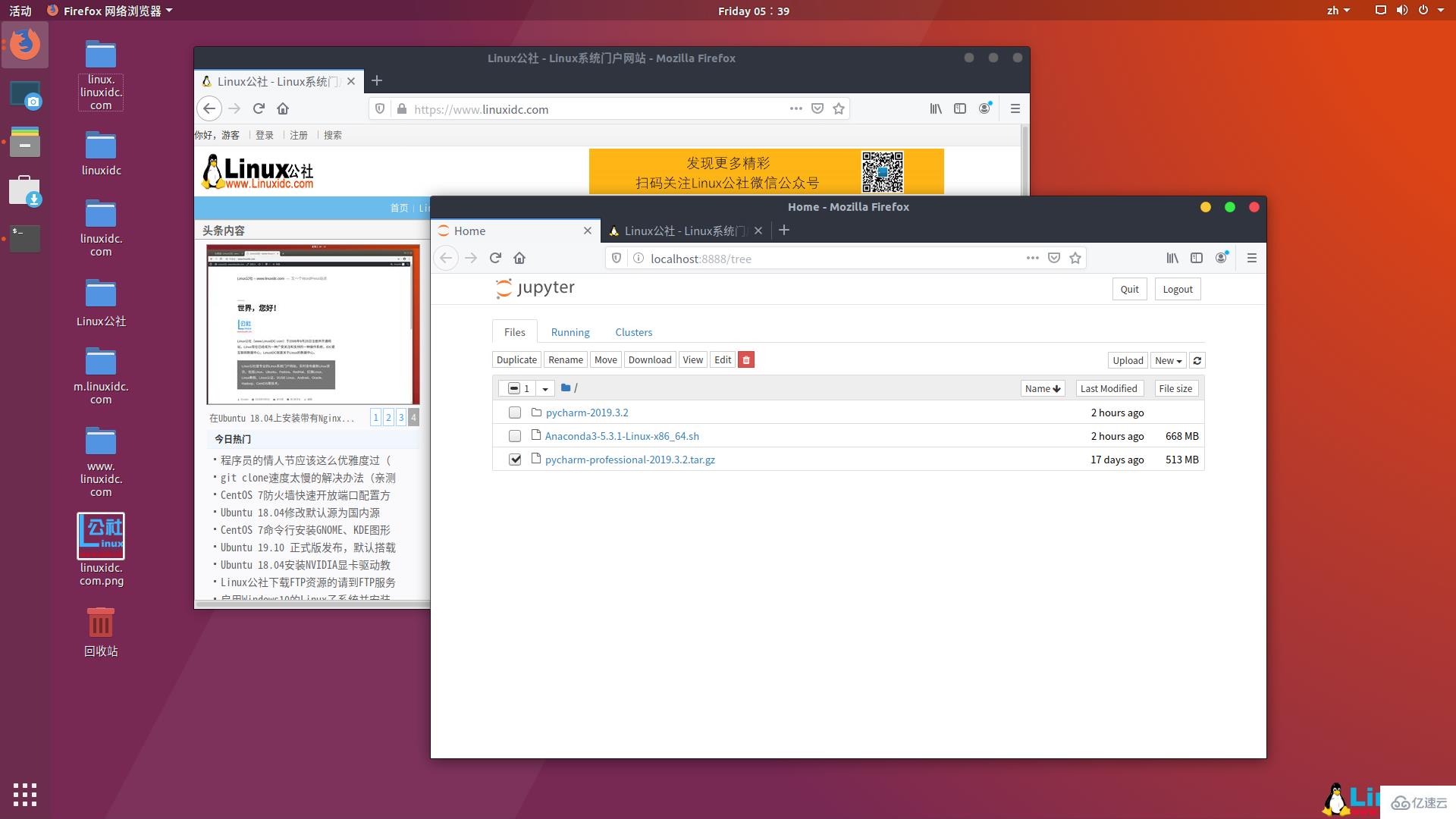Open Firefox account in Home Firefox window

1221,259
